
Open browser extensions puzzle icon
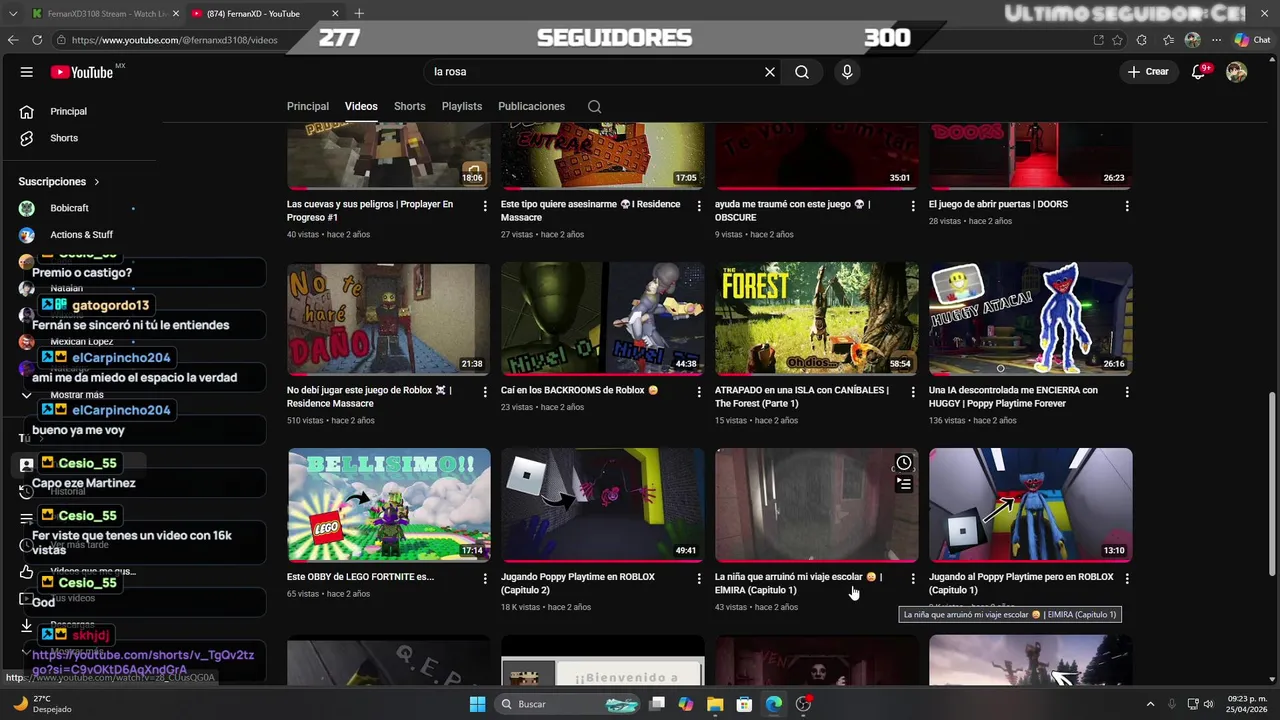(x=1142, y=40)
